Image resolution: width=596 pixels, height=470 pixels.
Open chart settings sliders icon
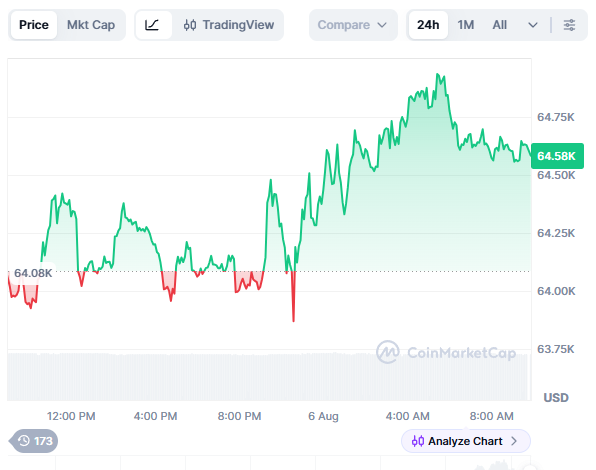[569, 25]
